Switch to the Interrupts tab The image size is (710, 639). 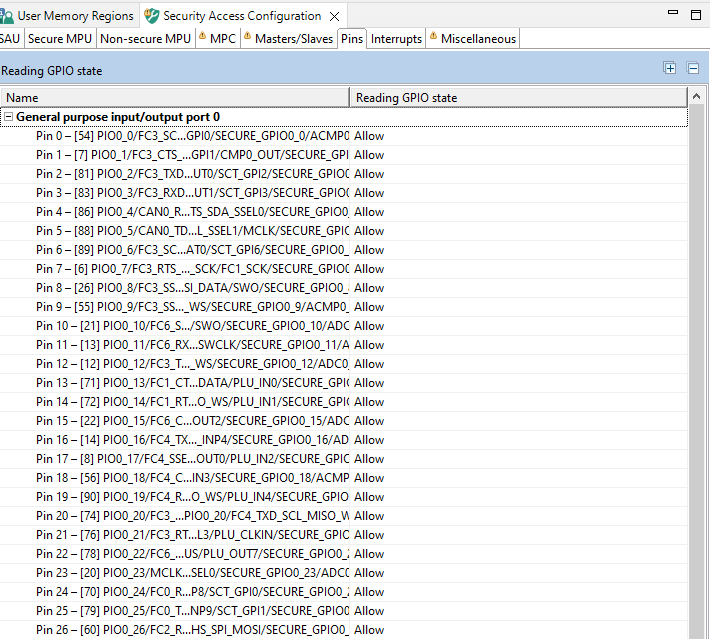(x=396, y=39)
